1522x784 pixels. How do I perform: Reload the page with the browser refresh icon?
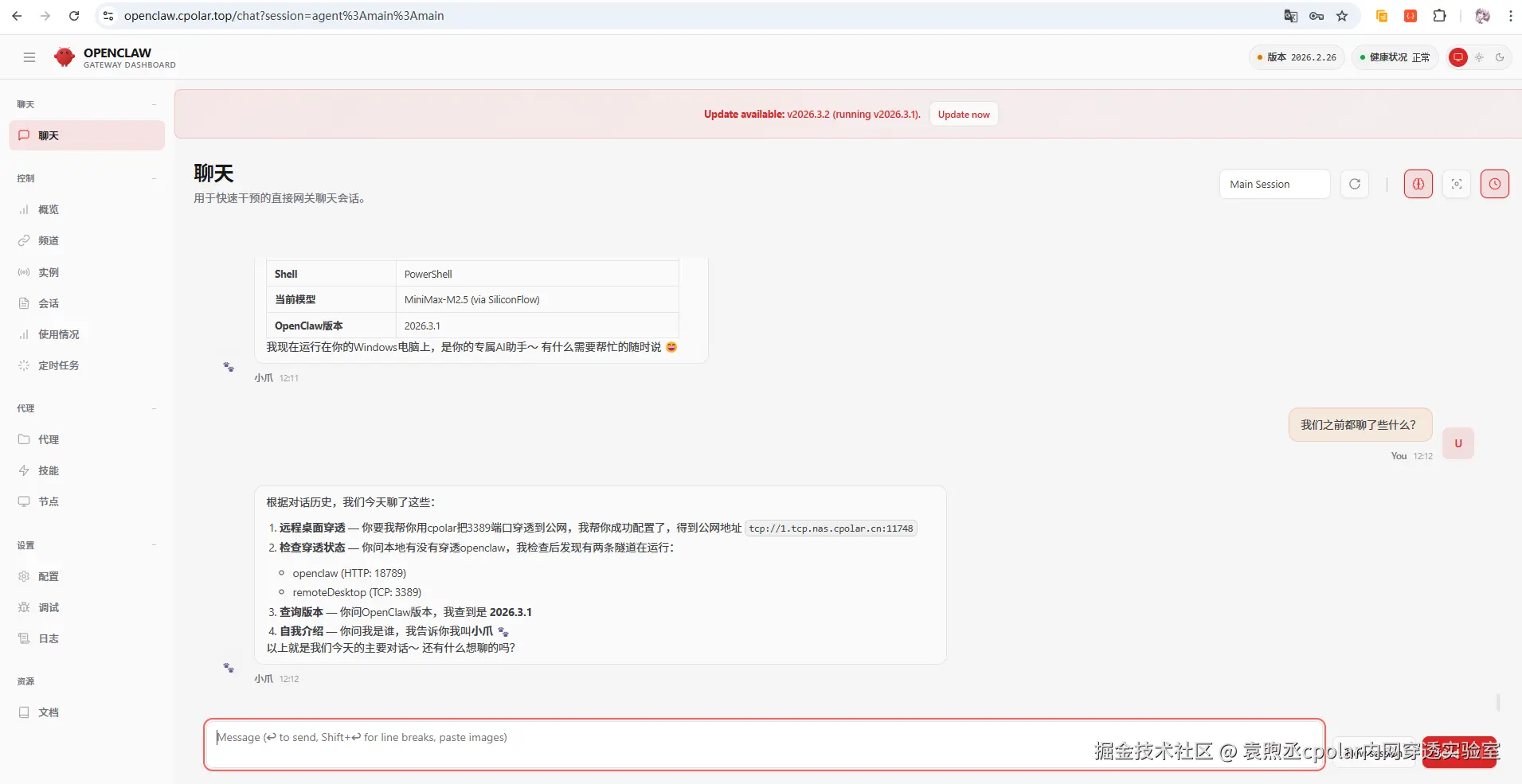pos(74,16)
